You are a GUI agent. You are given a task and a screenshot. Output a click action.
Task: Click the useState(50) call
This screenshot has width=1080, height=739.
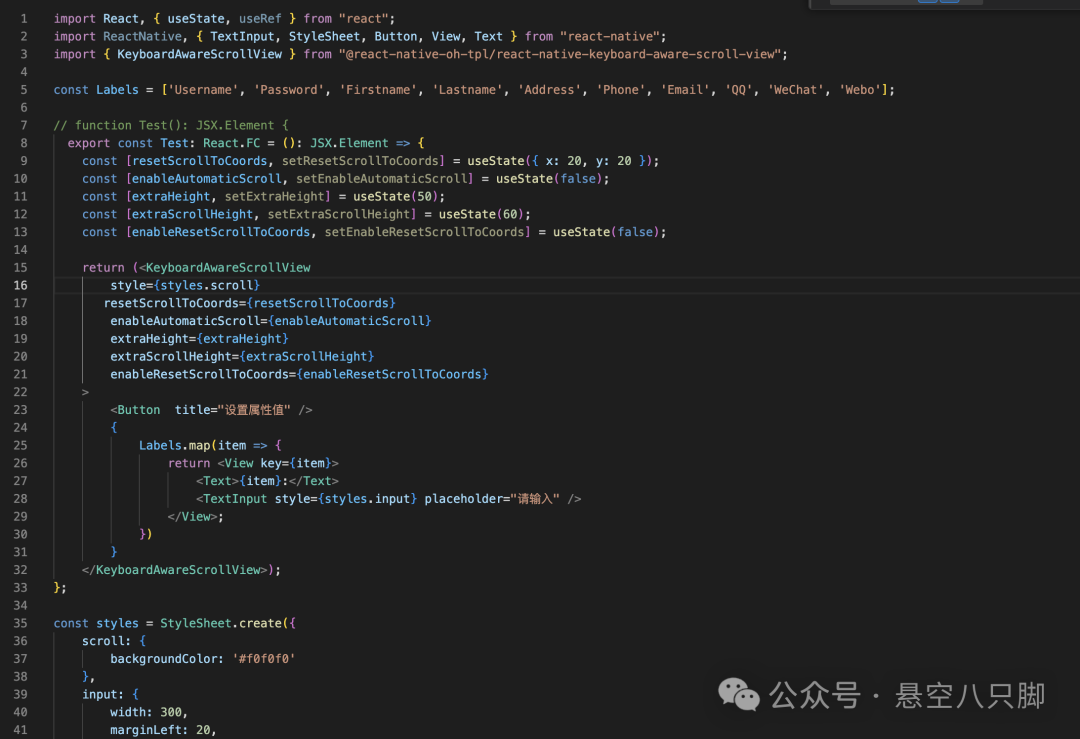[395, 197]
